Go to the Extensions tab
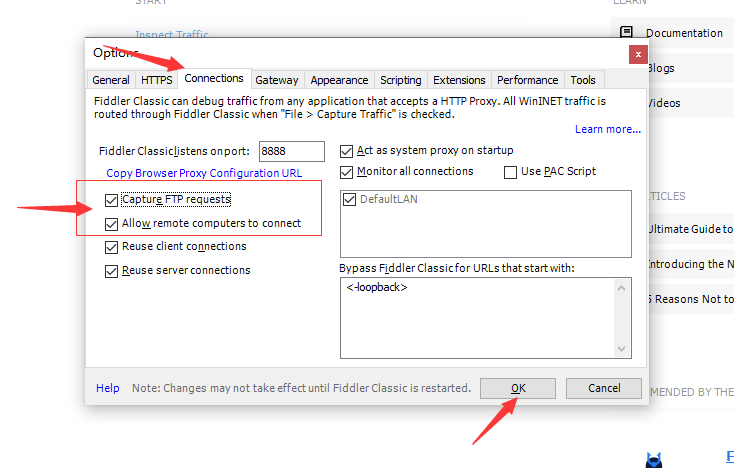The image size is (734, 468). click(x=459, y=80)
